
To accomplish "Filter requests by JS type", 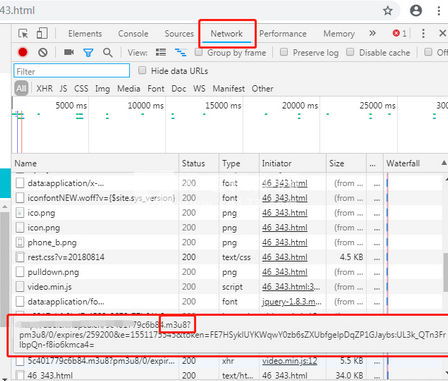I will [63, 89].
